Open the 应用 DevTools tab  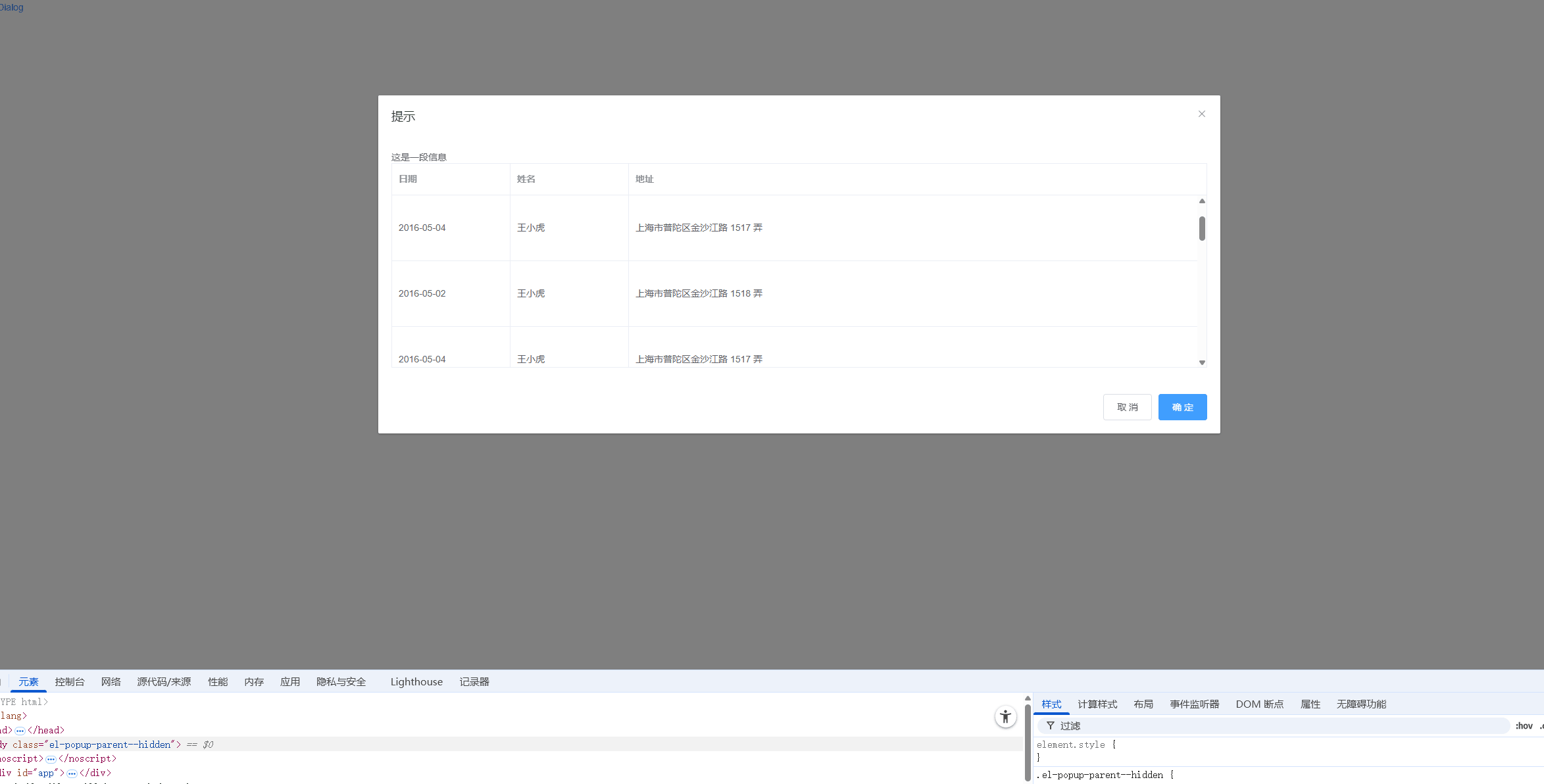click(290, 681)
